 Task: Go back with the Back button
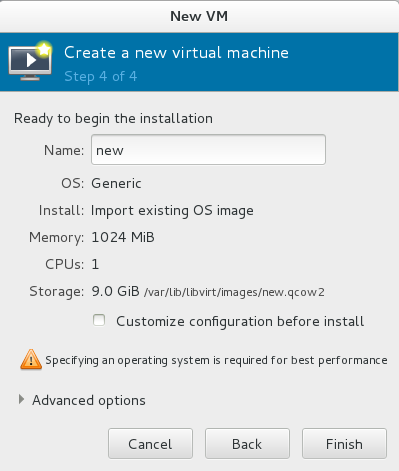pos(247,444)
